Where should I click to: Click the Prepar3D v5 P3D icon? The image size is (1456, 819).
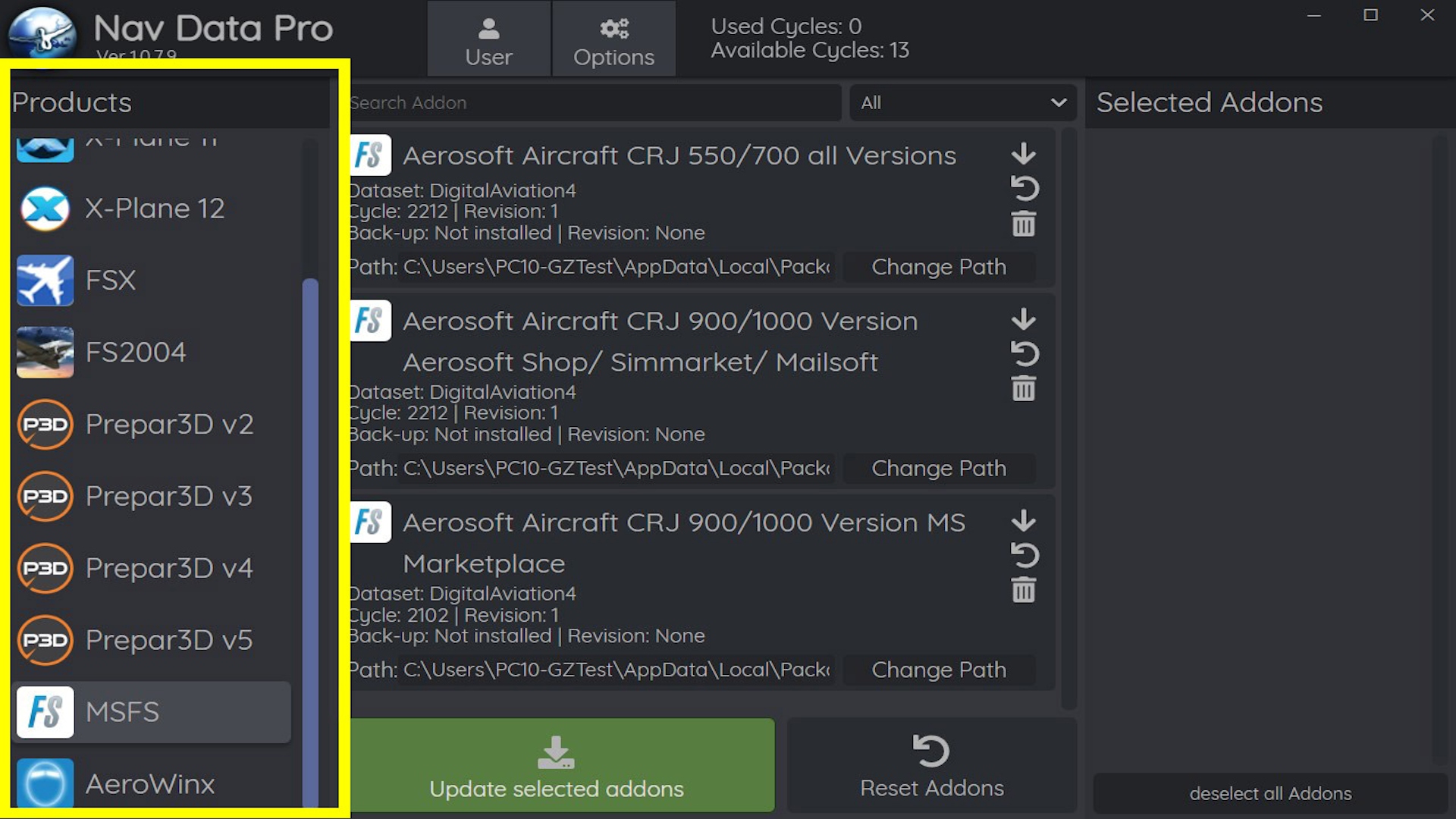45,641
